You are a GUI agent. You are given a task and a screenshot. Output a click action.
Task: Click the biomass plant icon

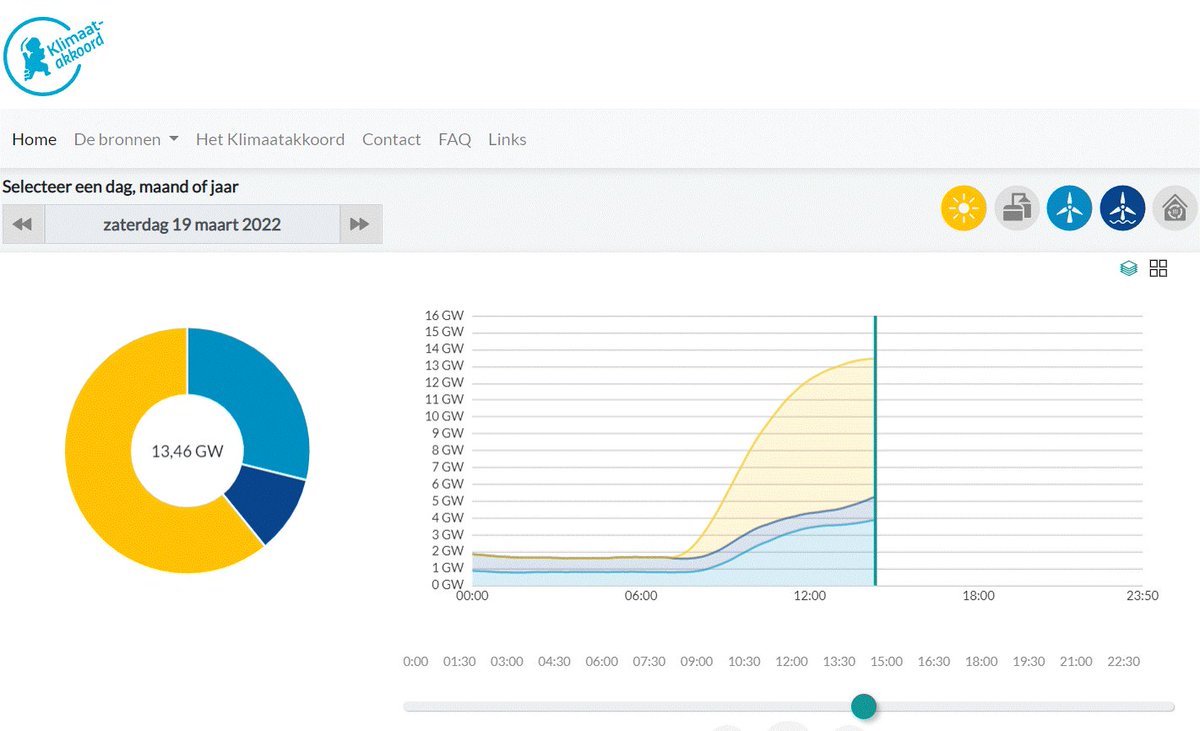click(1016, 207)
